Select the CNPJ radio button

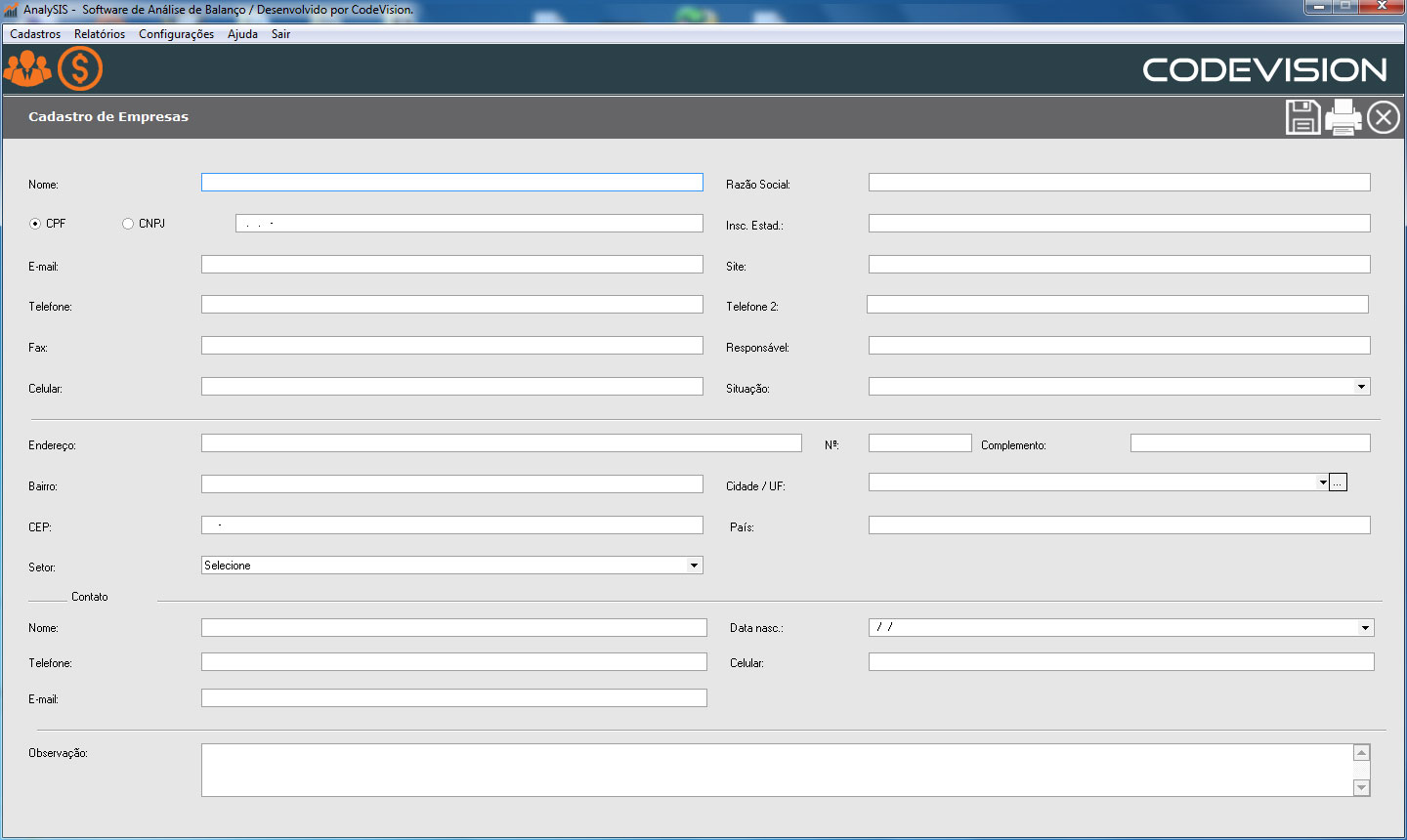(128, 224)
